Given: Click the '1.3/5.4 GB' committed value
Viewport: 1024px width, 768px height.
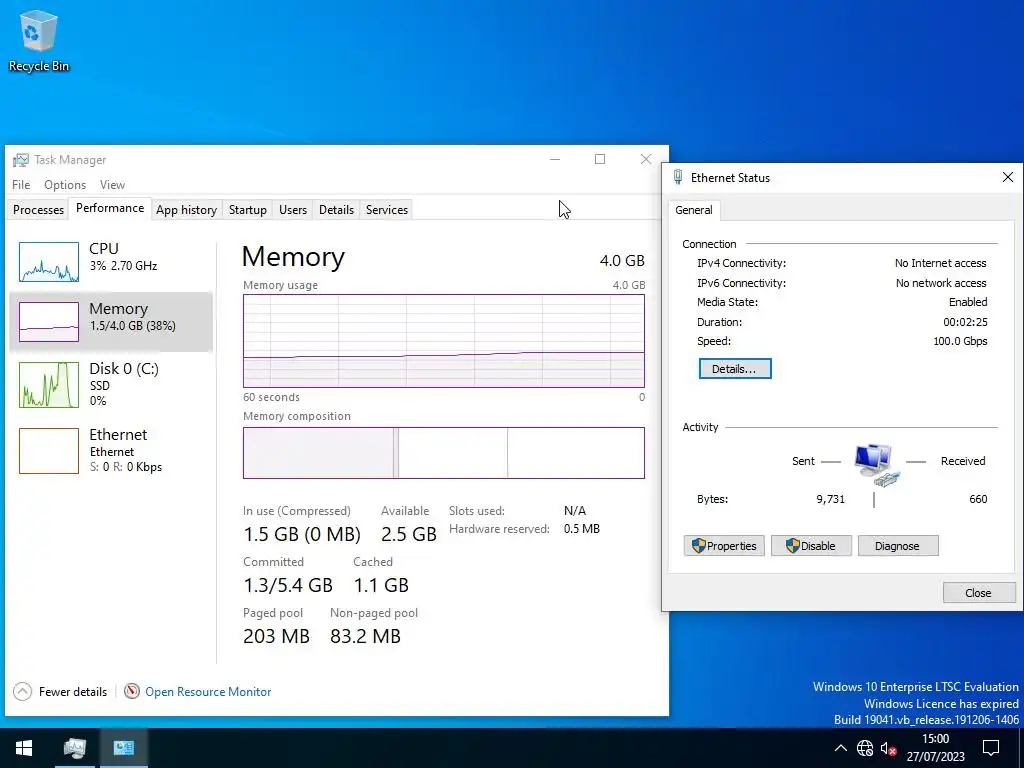Looking at the screenshot, I should (288, 585).
